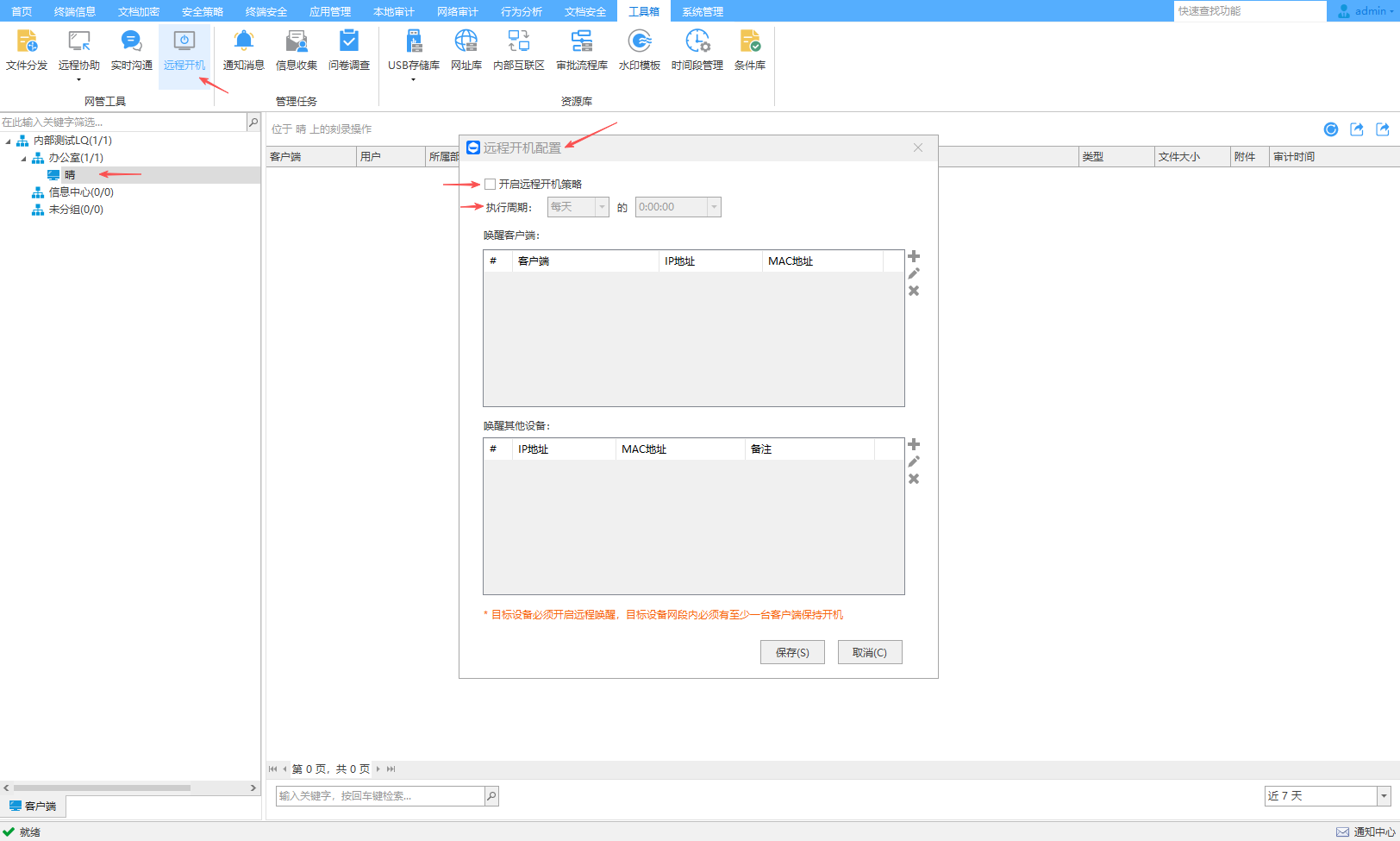
Task: Click the left panel horizontal scrollbar
Action: tap(102, 788)
